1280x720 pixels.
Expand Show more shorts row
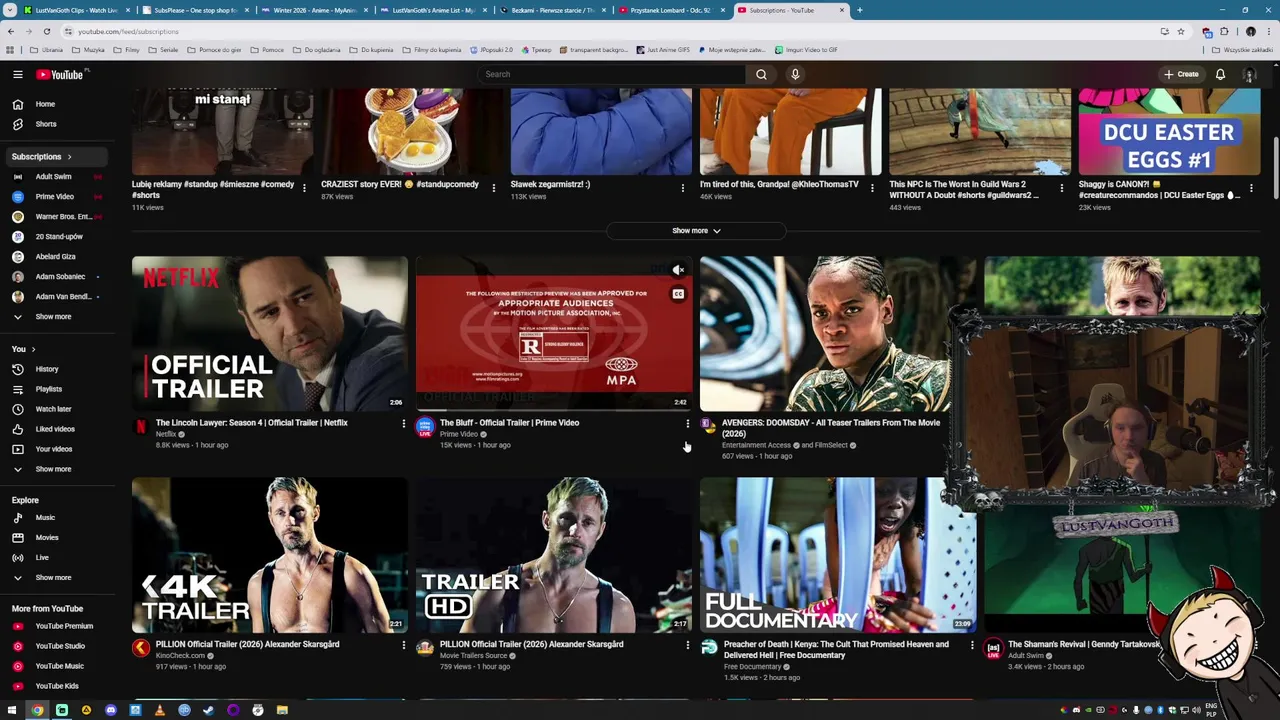[x=696, y=231]
